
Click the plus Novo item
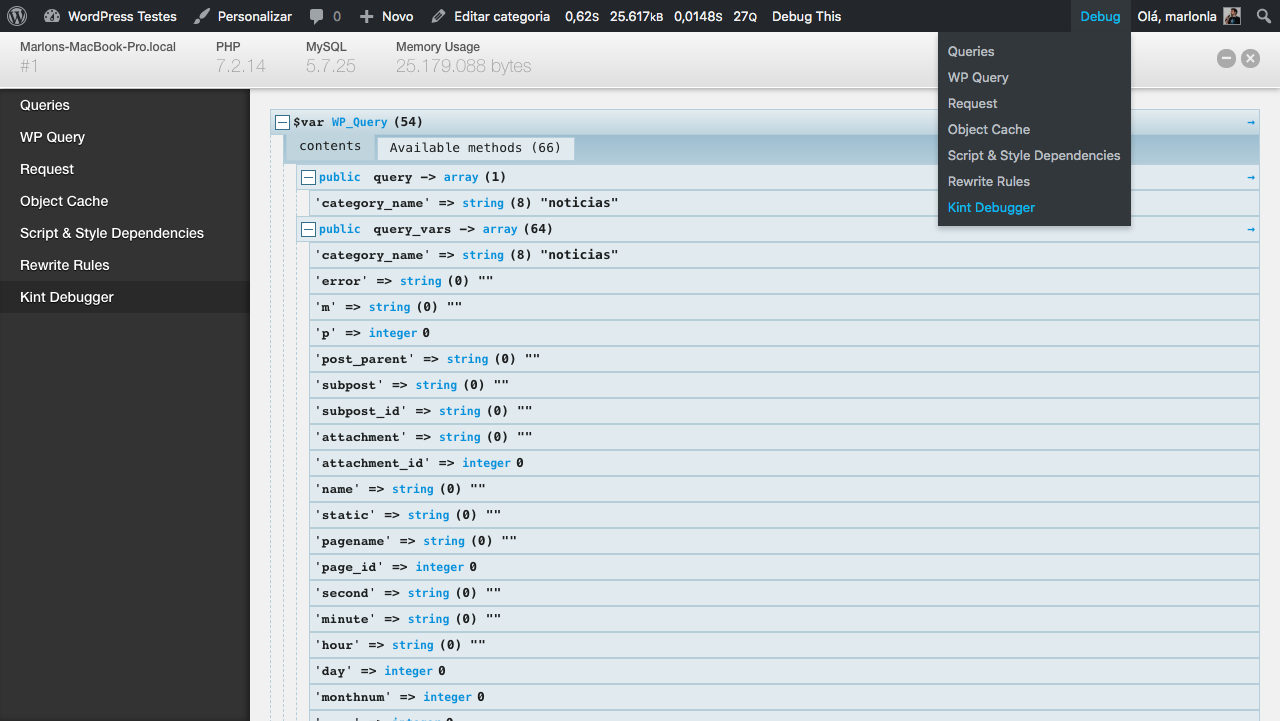click(x=386, y=16)
